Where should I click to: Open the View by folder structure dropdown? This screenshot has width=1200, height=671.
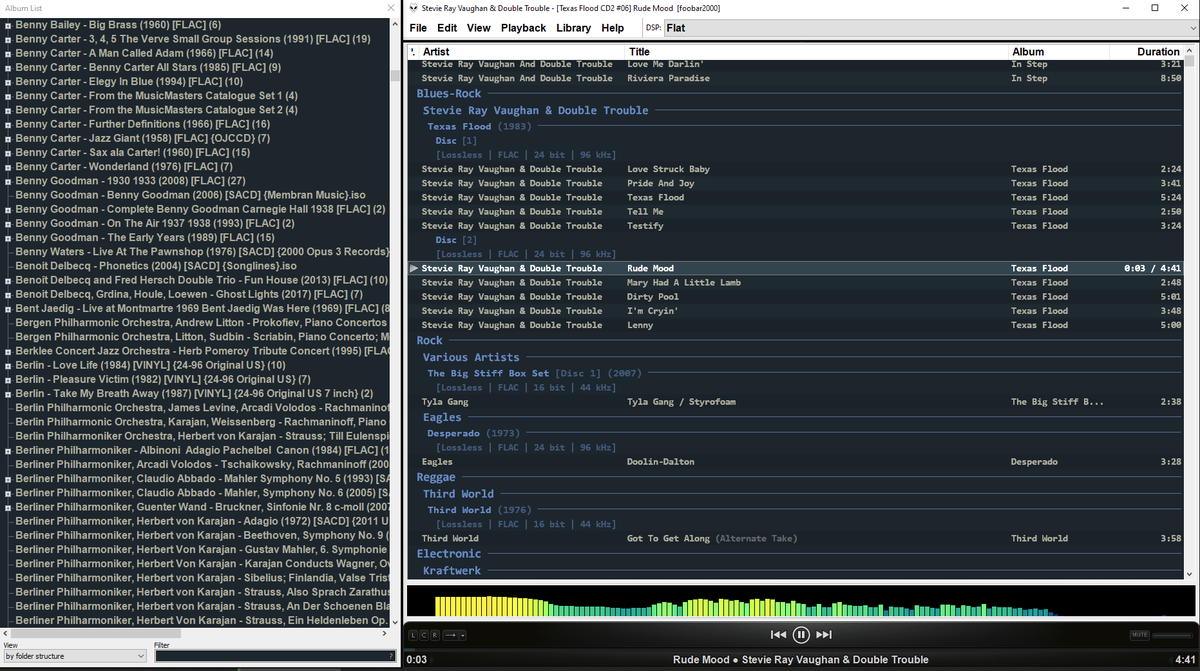pos(76,656)
